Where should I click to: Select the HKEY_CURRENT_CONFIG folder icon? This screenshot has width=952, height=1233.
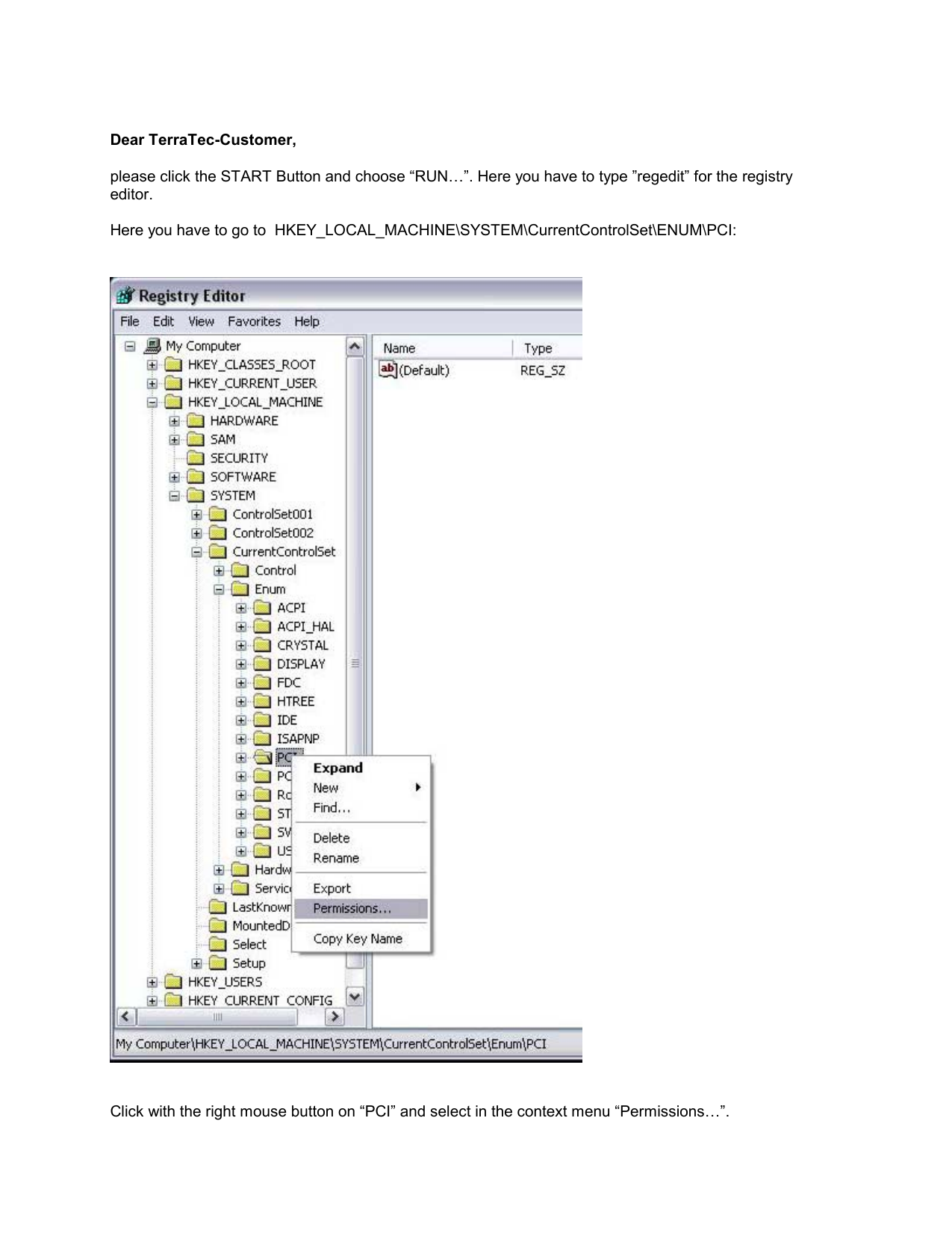(173, 1001)
